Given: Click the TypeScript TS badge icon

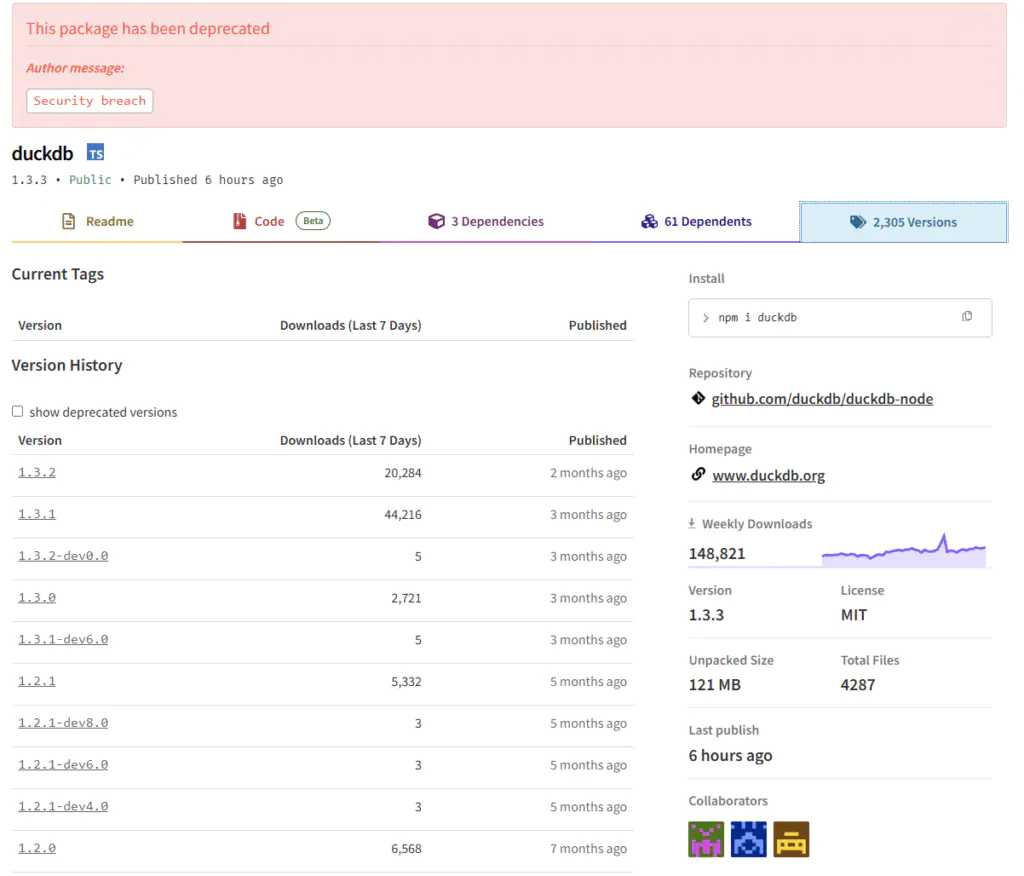Looking at the screenshot, I should [95, 153].
